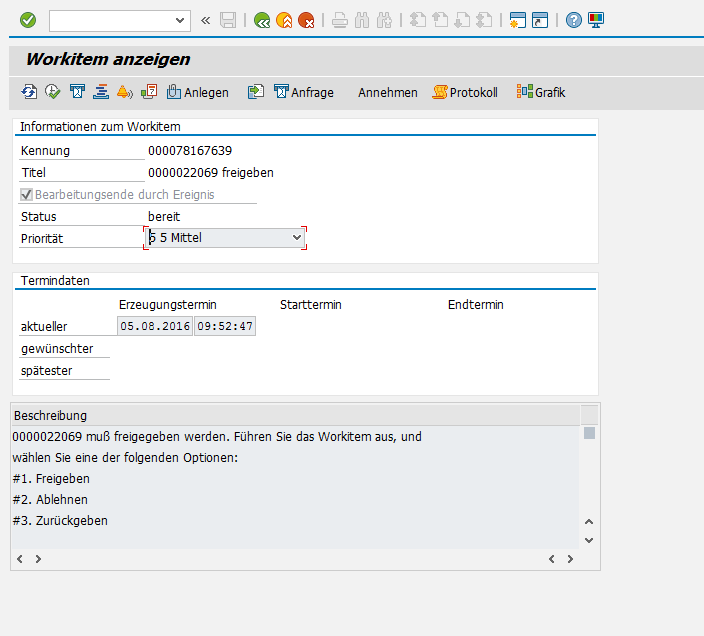Open the Customize Local Layout monitor icon
704x636 pixels.
tap(596, 19)
